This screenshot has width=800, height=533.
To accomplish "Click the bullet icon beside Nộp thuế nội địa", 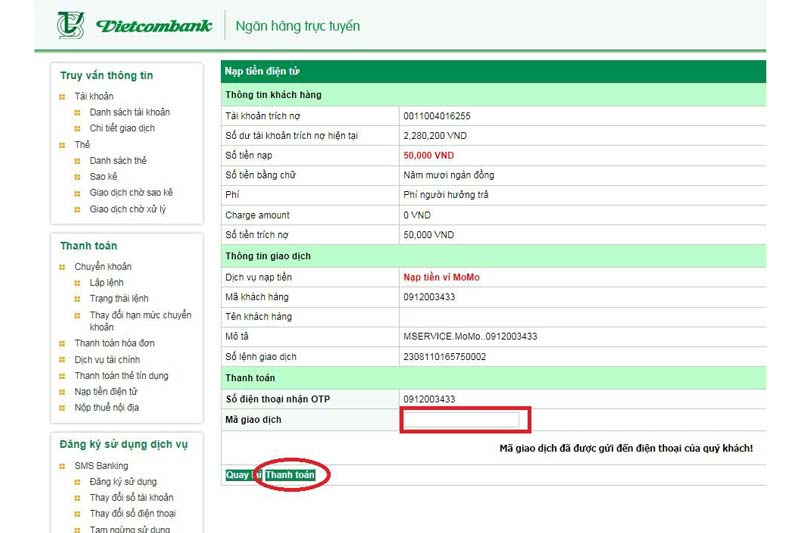I will [x=62, y=409].
